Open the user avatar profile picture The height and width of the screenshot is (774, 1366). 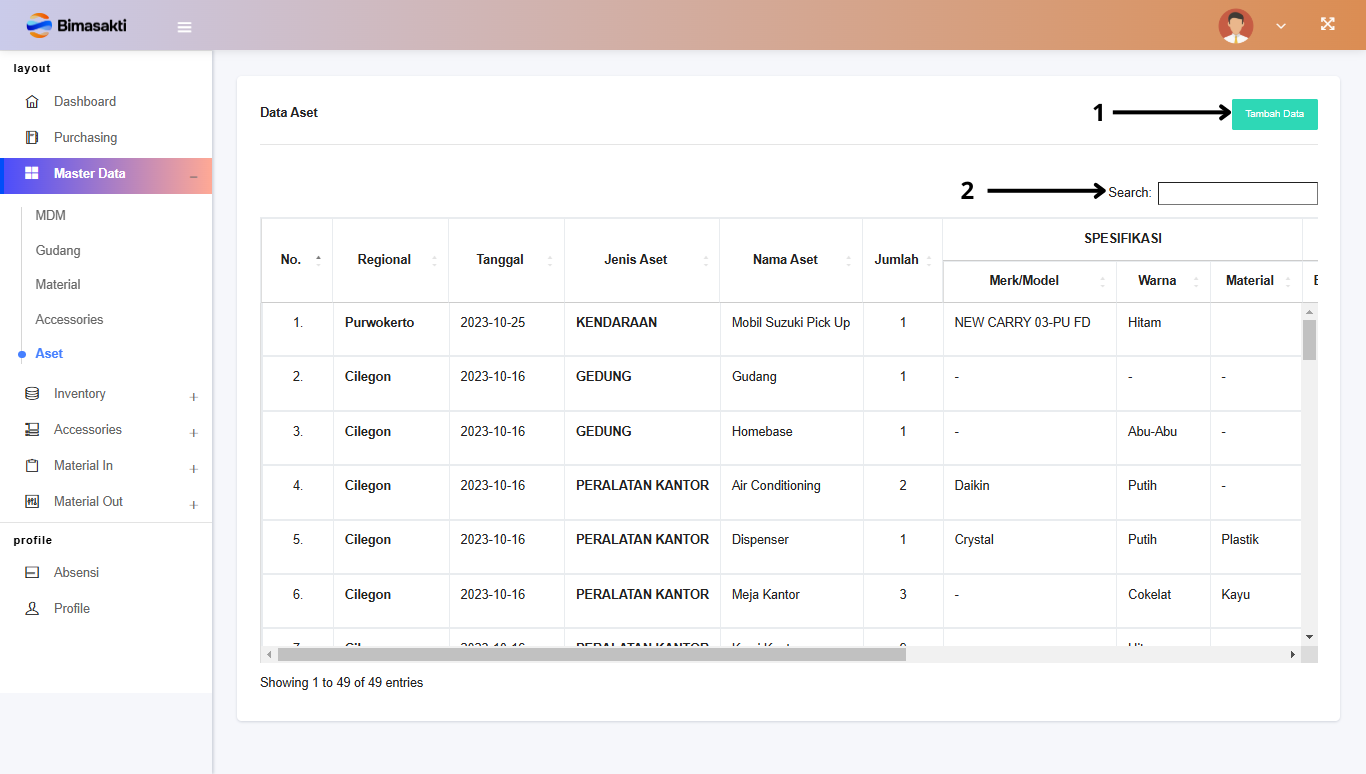(x=1235, y=26)
